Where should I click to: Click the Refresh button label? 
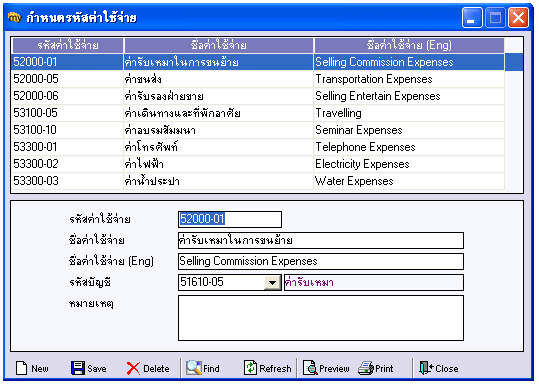click(x=275, y=369)
